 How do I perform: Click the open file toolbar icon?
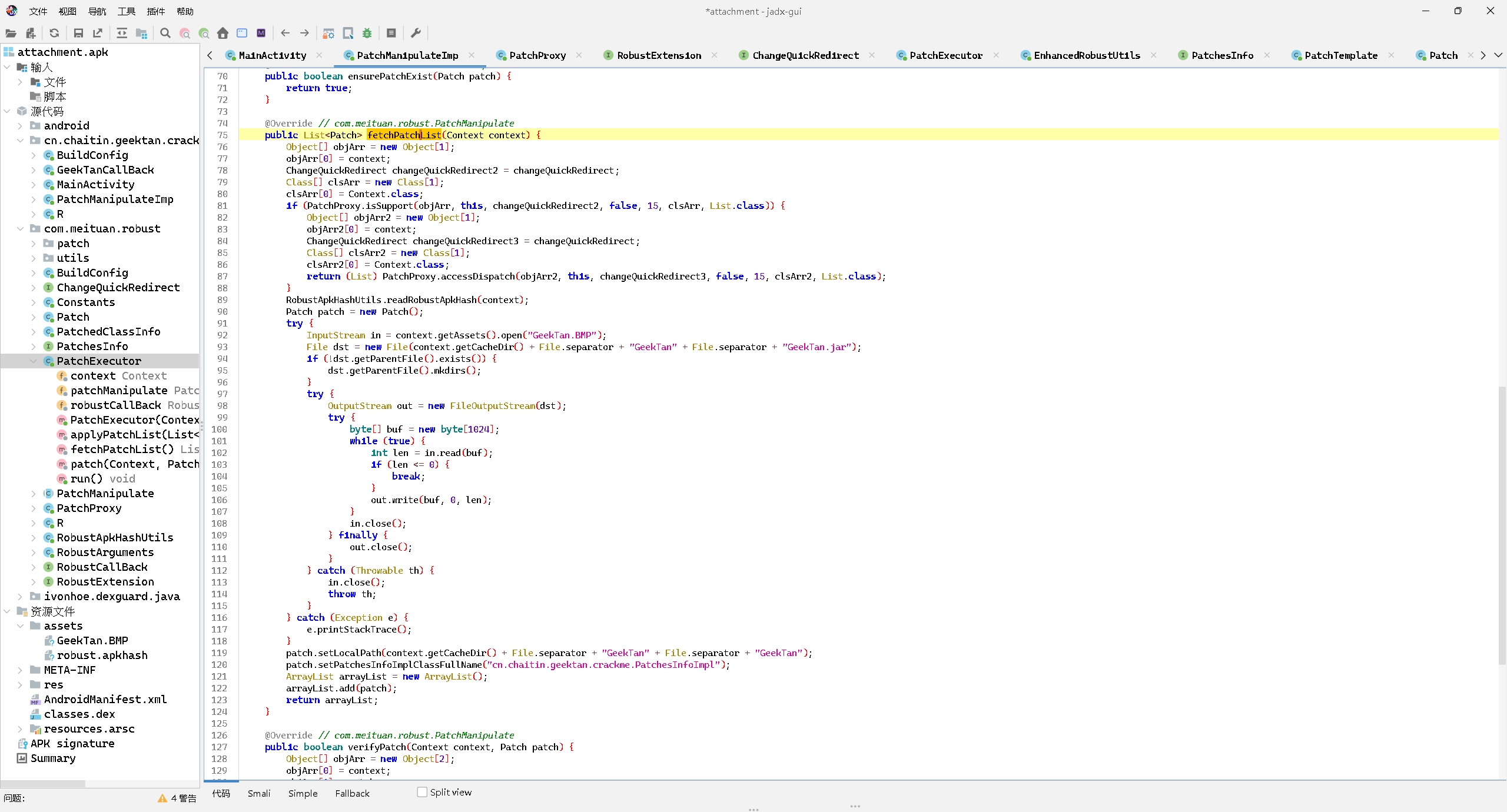(11, 34)
